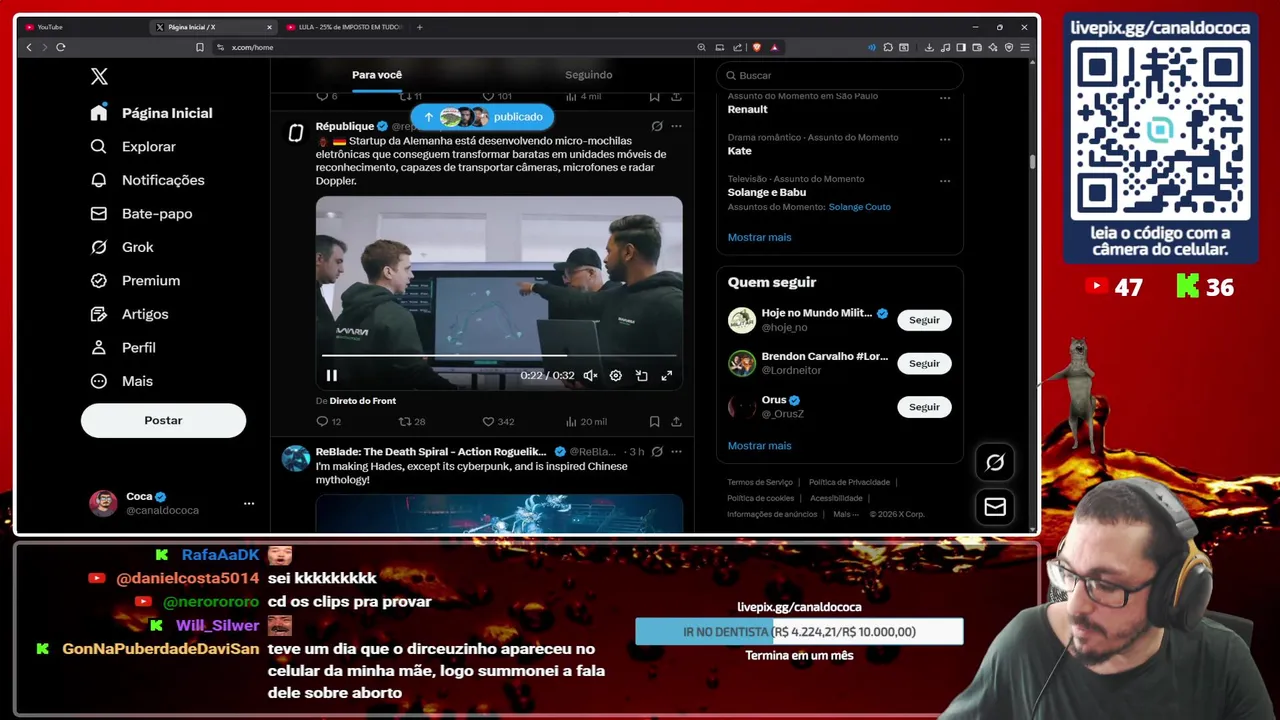Follow Orus account

coord(924,407)
